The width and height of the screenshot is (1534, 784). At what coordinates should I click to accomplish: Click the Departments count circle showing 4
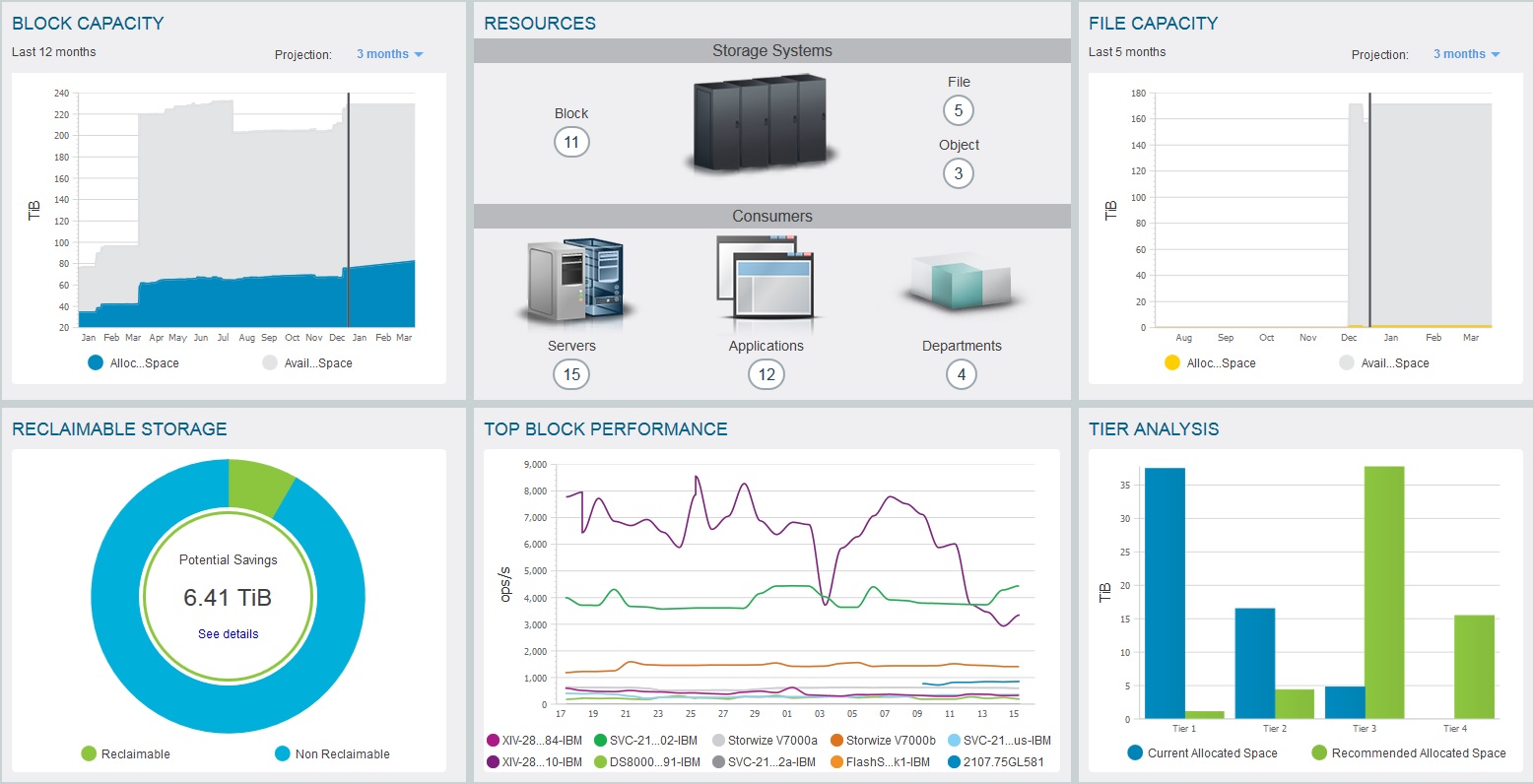coord(962,374)
